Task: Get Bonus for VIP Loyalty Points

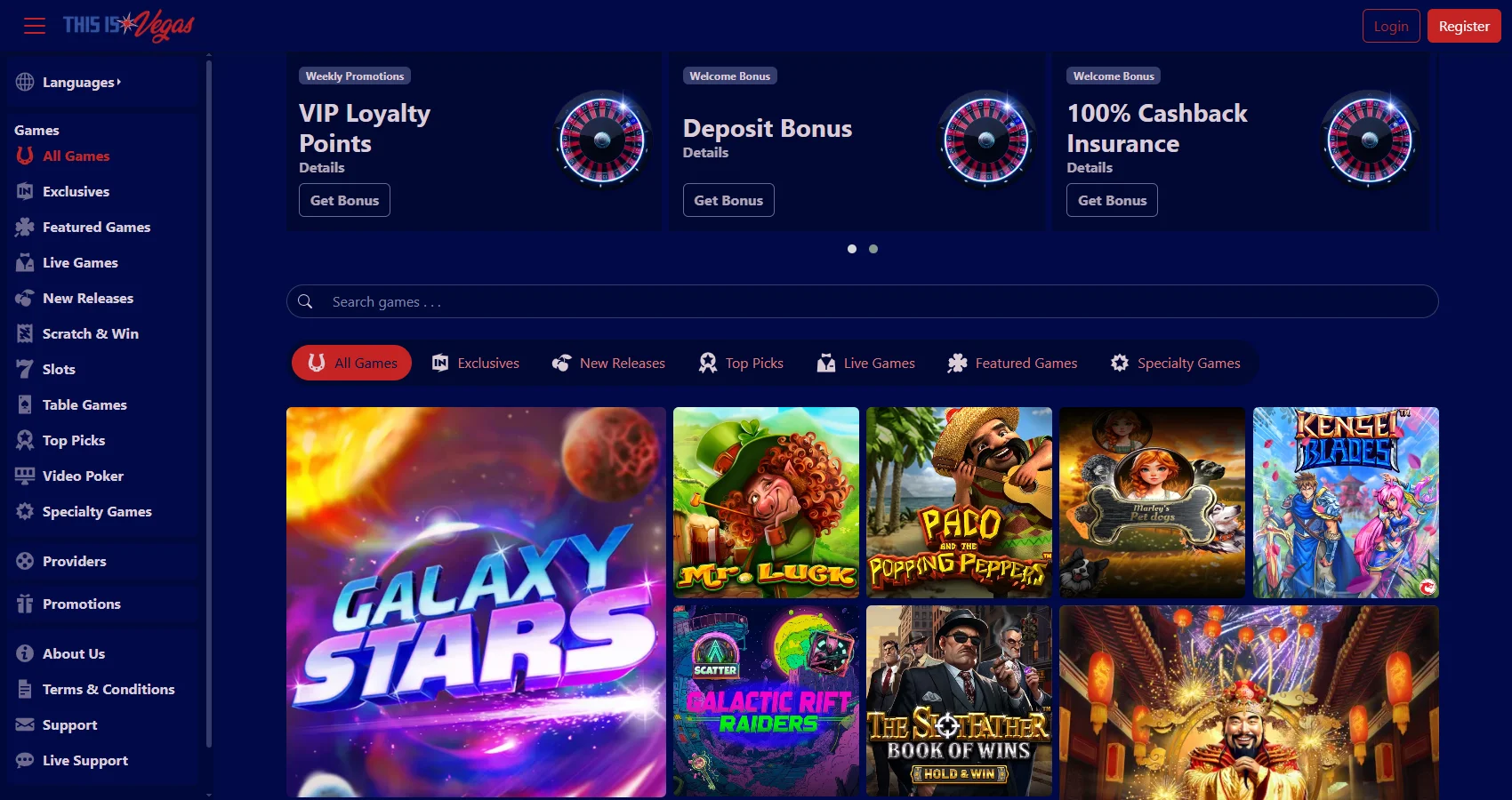Action: coord(344,200)
